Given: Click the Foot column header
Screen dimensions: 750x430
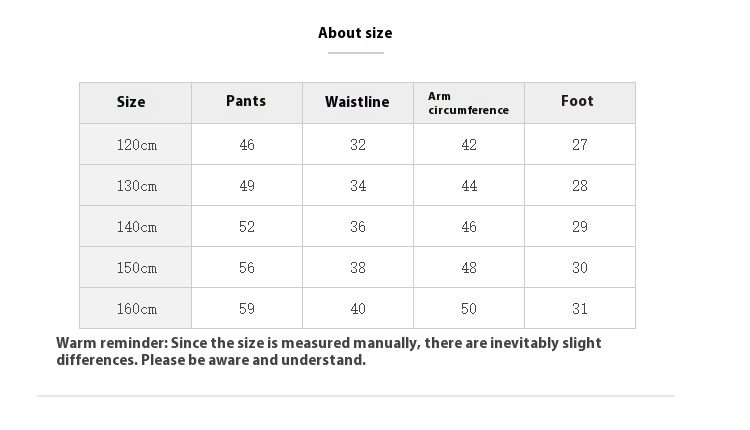Looking at the screenshot, I should pos(577,101).
